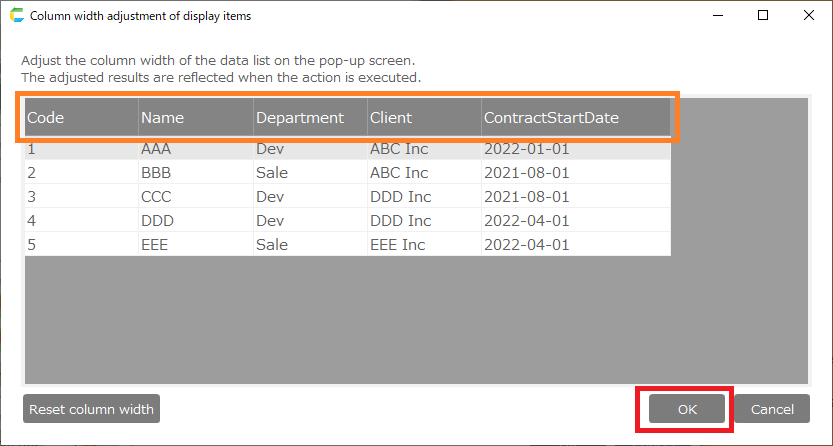Click the Department column header
The image size is (833, 446).
coord(310,118)
